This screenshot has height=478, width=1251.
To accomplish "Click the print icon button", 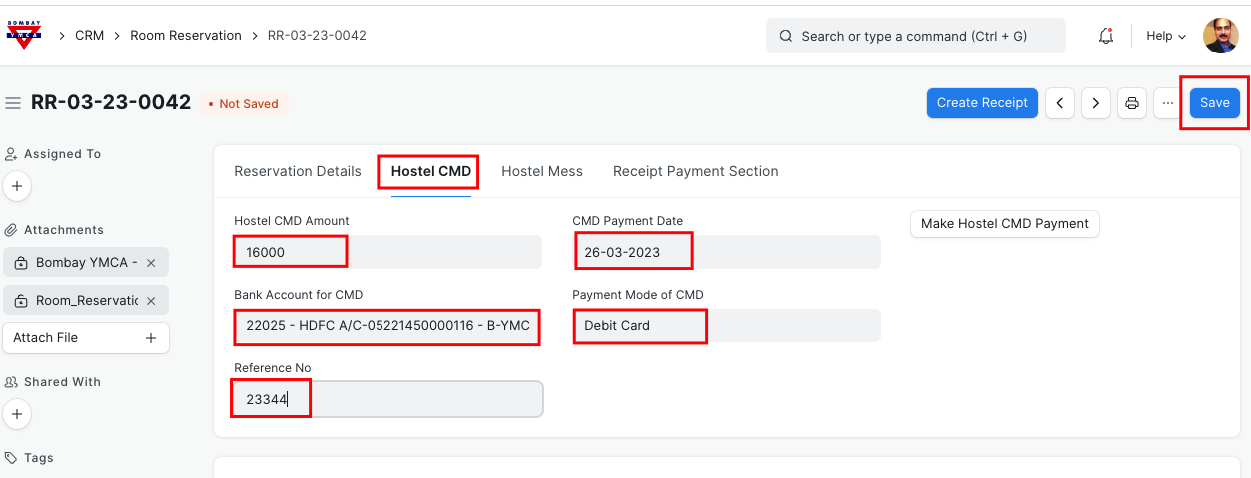I will (1132, 103).
